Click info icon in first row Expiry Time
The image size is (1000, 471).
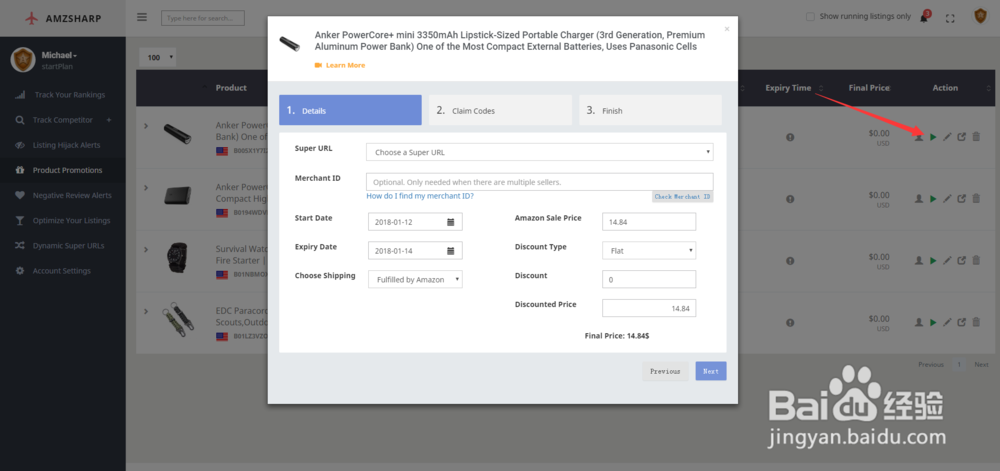coord(790,137)
